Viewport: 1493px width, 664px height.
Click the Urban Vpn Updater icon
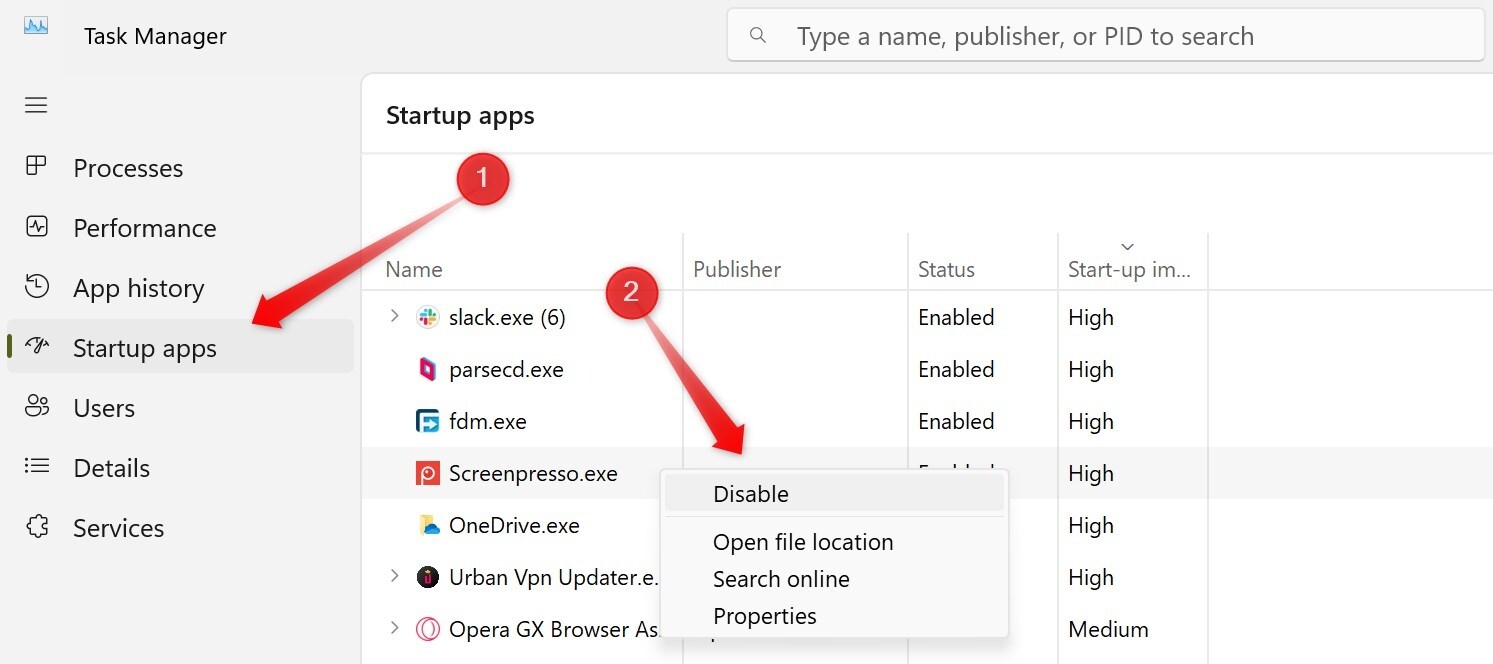pos(428,578)
